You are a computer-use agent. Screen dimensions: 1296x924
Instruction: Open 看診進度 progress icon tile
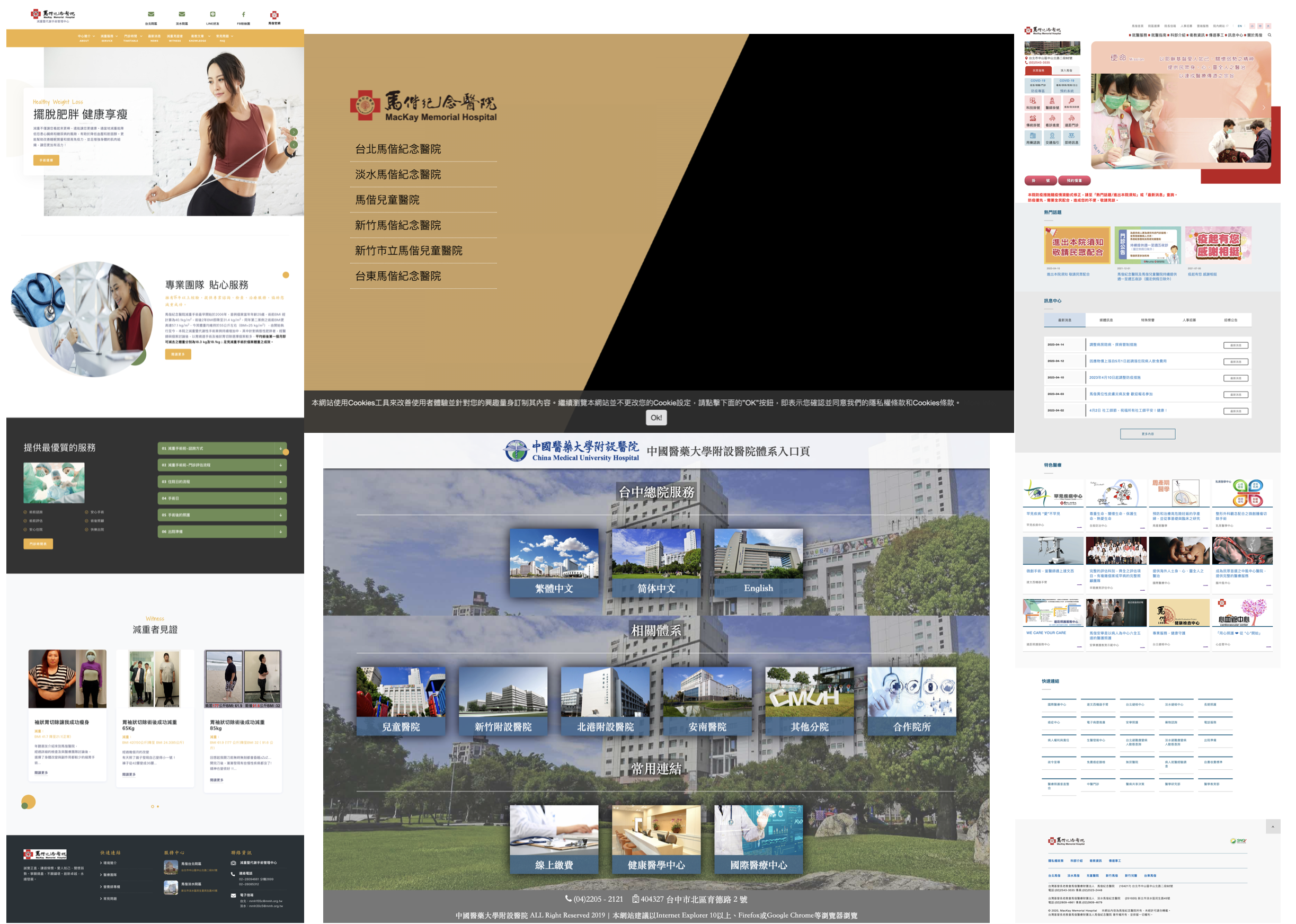click(1052, 121)
